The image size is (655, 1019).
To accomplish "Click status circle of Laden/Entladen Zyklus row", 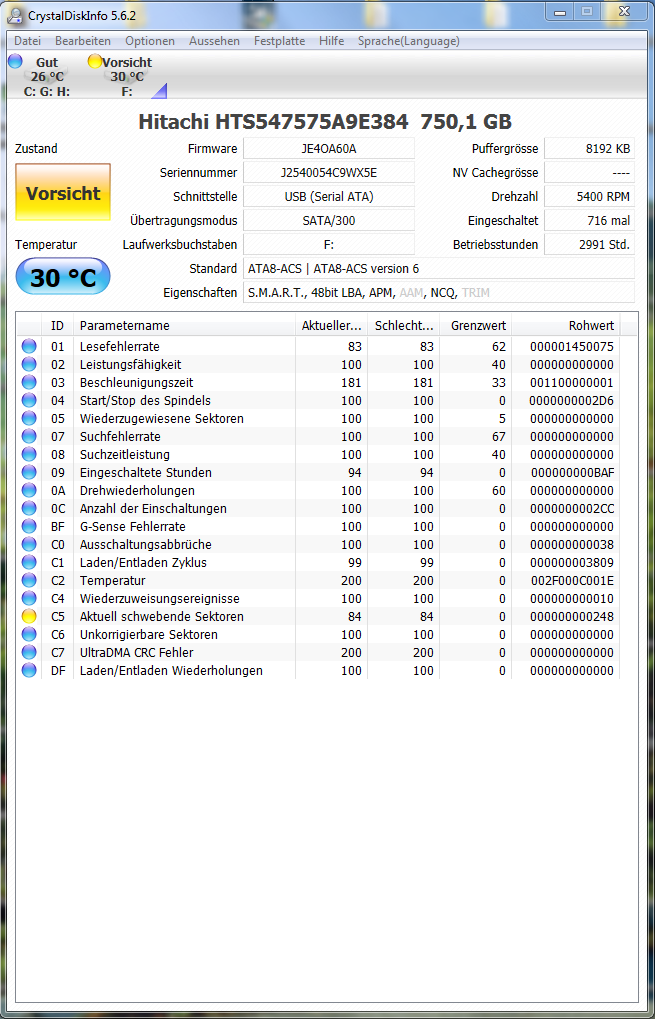I will point(29,561).
